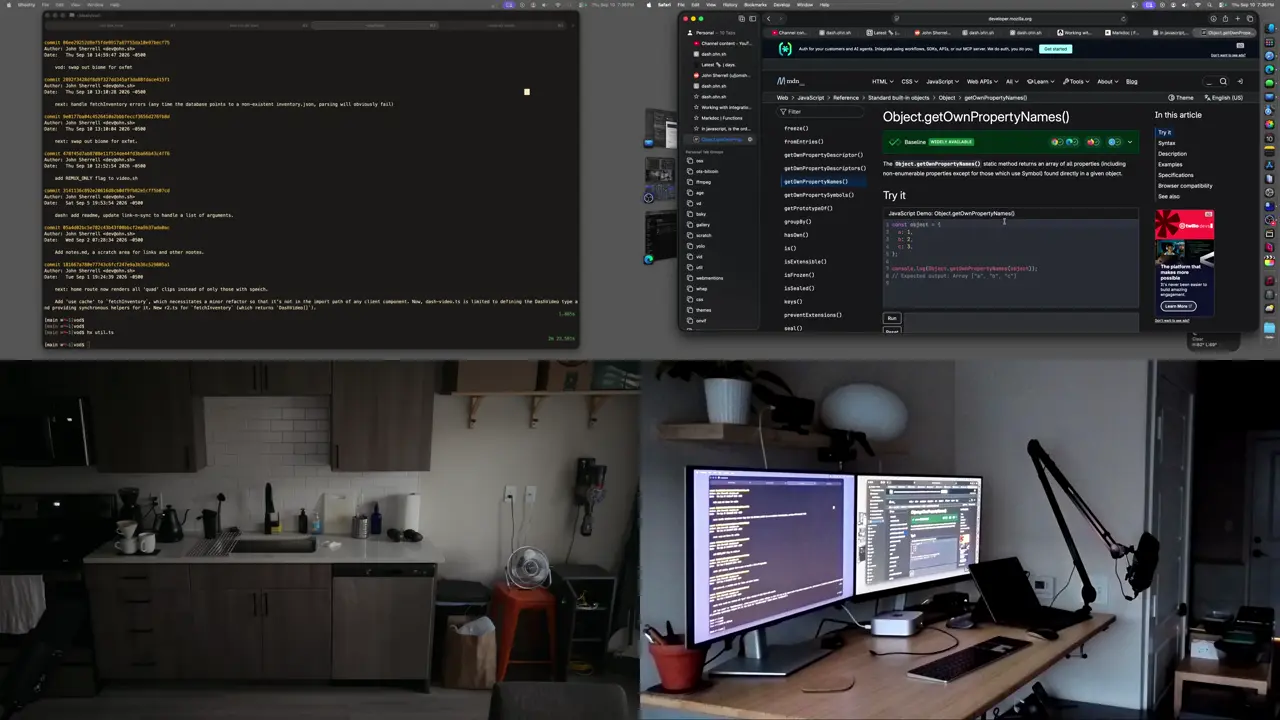Click Safari new tab plus icon
Image resolution: width=1280 pixels, height=720 pixels.
1237,18
